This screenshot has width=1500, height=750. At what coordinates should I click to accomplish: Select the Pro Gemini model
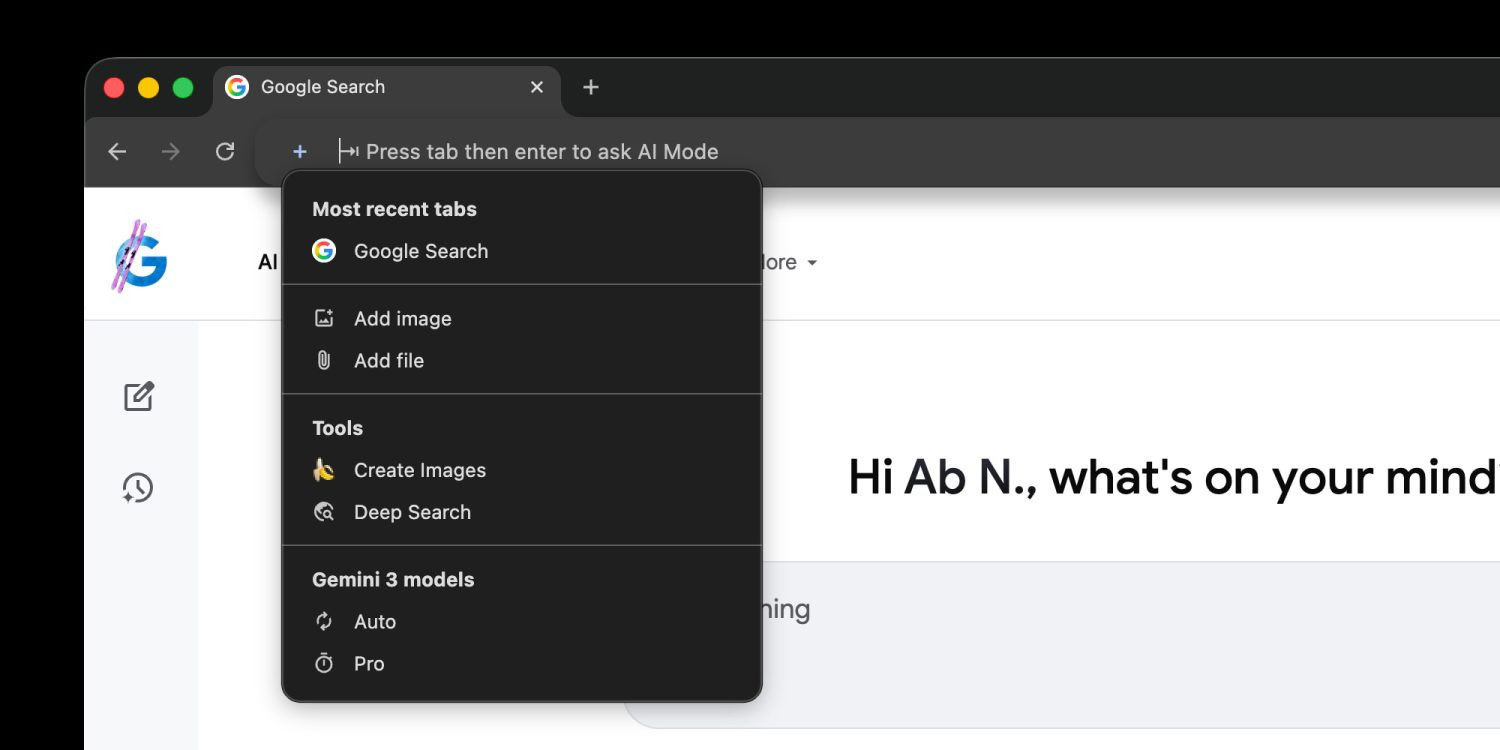click(x=368, y=663)
